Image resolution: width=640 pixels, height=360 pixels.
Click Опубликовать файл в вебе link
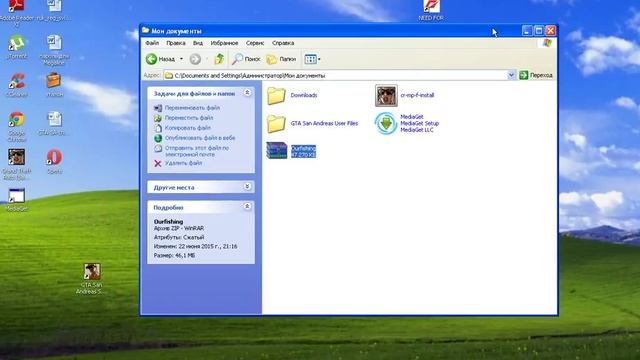click(x=200, y=138)
